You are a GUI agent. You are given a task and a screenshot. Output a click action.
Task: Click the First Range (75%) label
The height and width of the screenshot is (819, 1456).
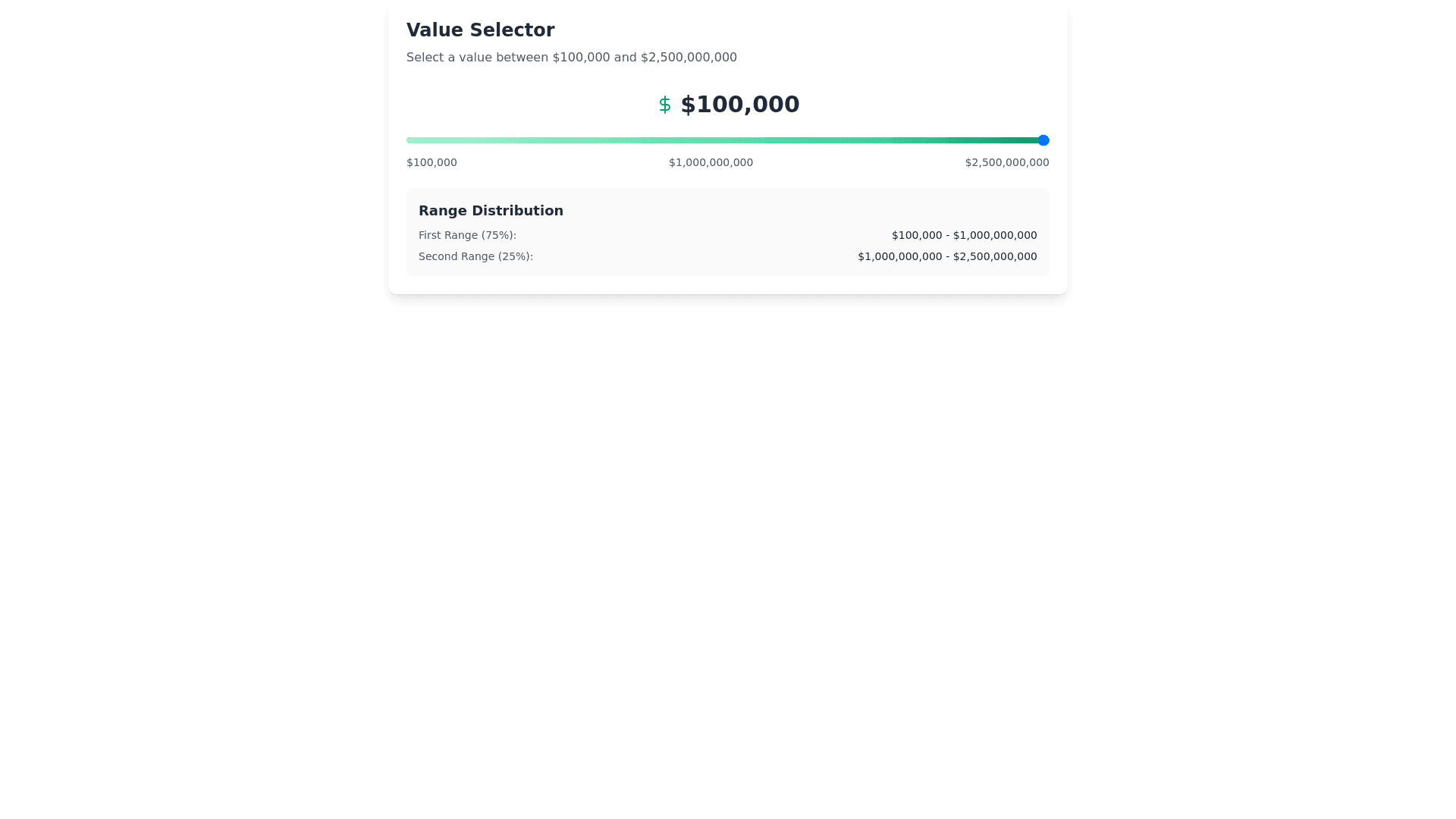(467, 236)
